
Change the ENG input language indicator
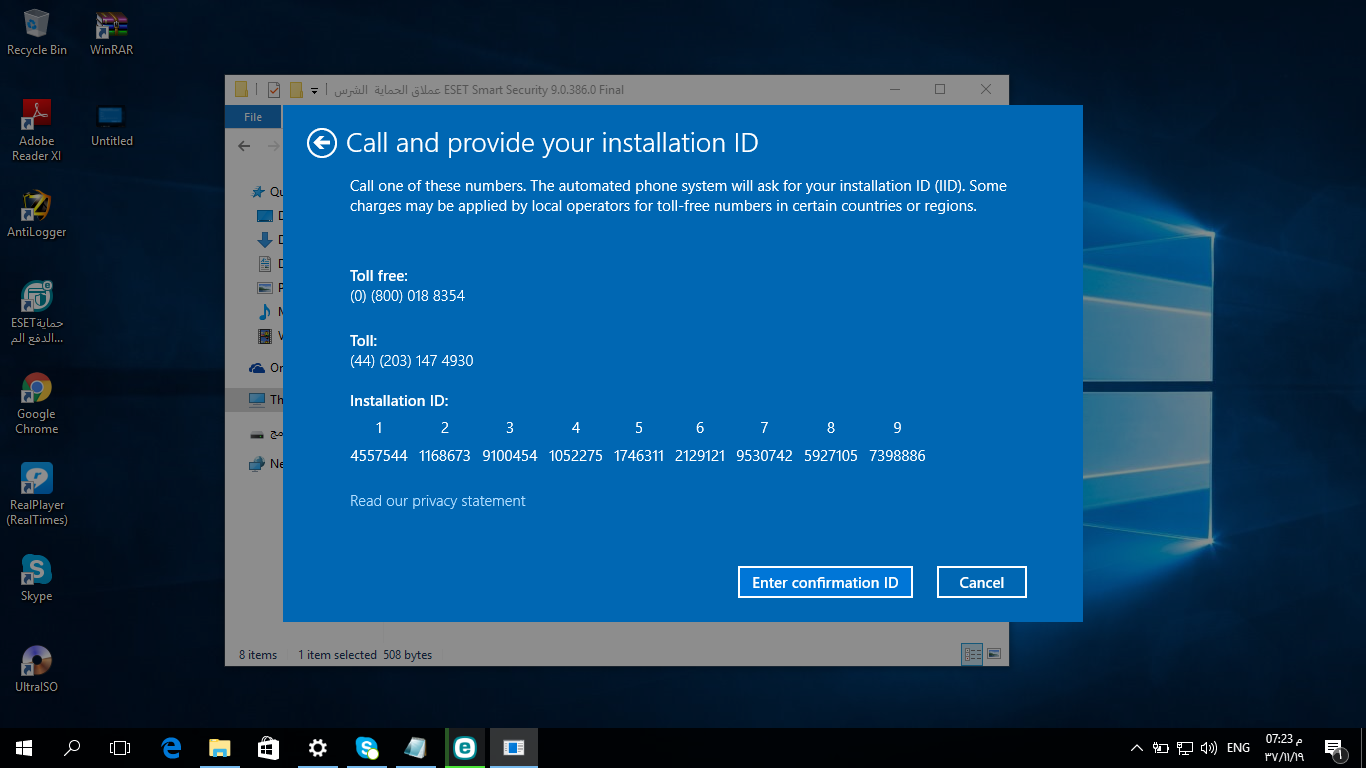[1238, 748]
